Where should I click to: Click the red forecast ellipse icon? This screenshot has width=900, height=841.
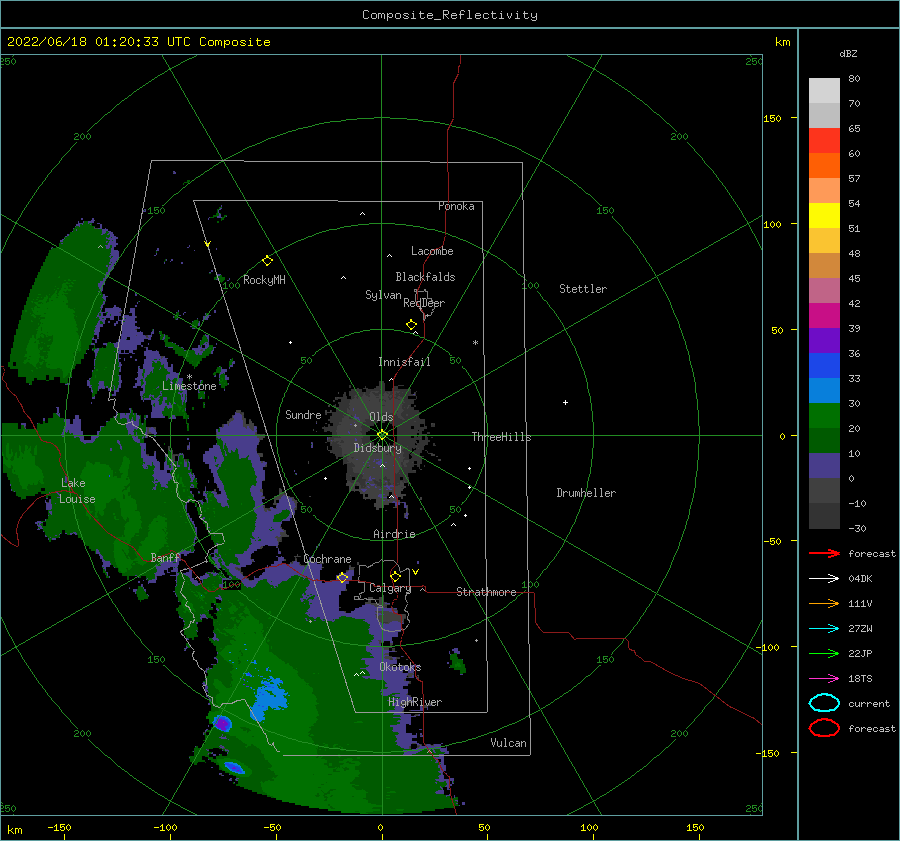[x=824, y=728]
